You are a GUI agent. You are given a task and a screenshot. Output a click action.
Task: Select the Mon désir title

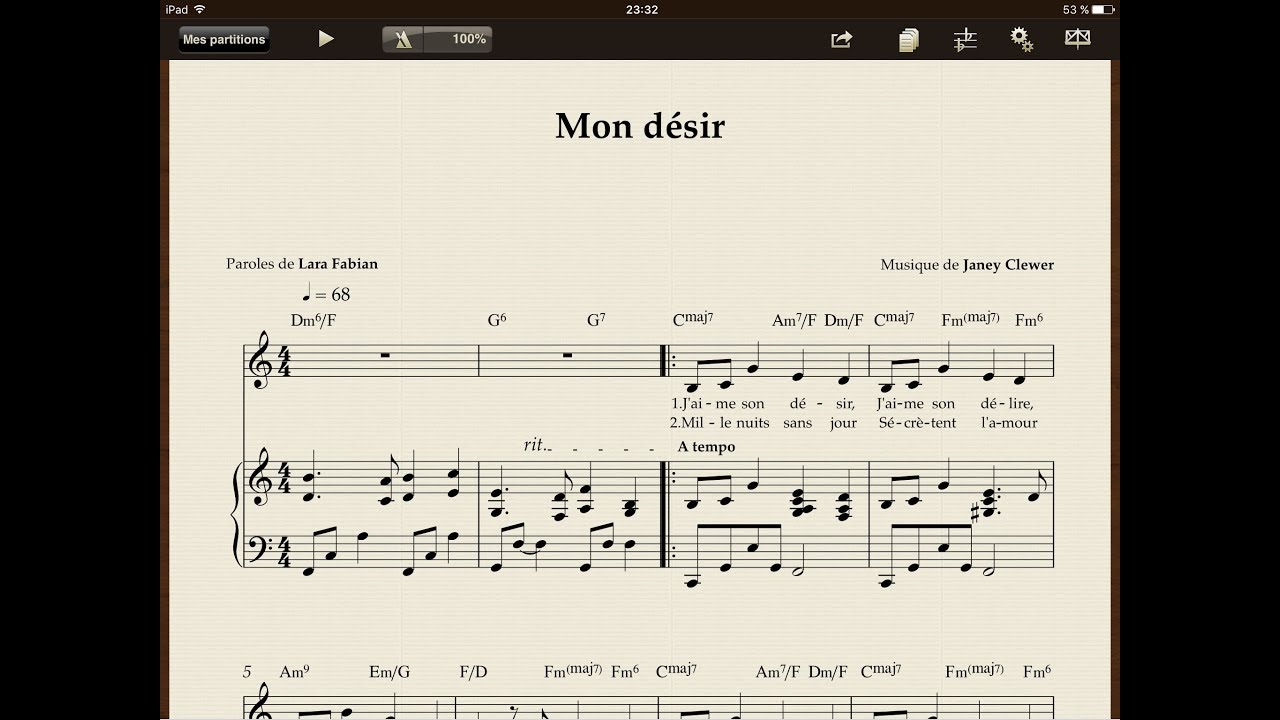pos(640,126)
